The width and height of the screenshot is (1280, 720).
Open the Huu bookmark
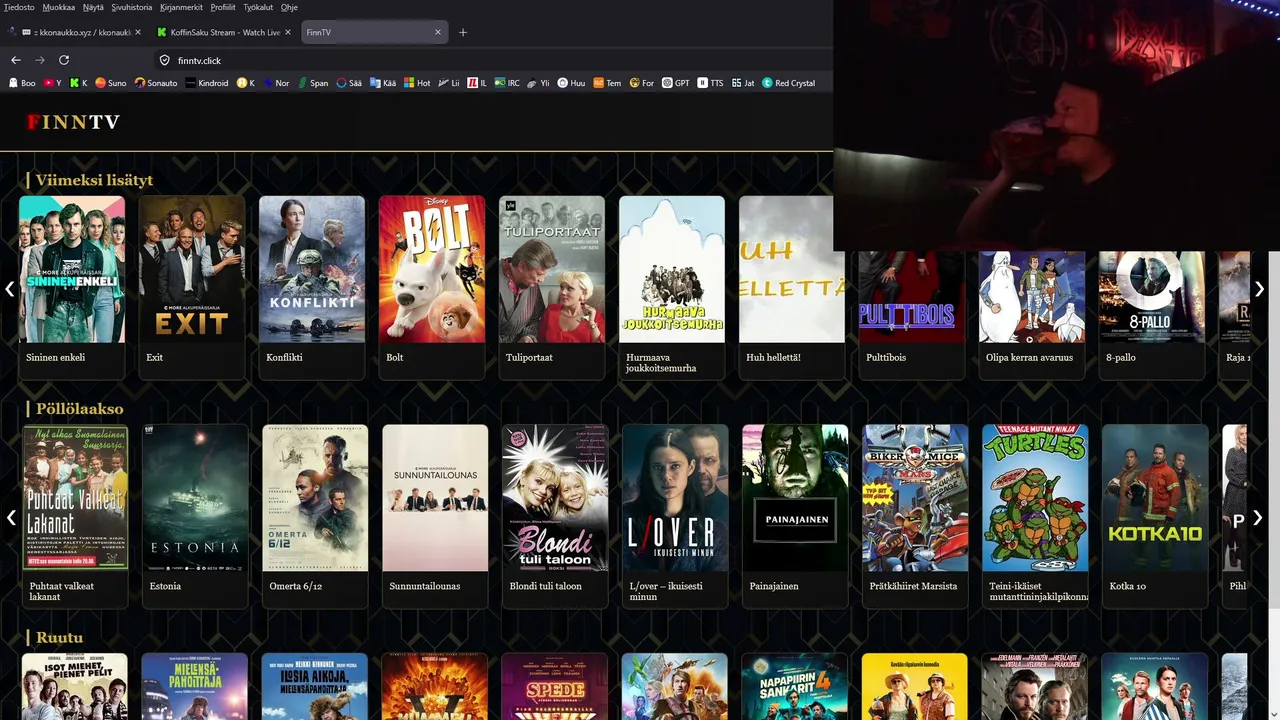pyautogui.click(x=571, y=83)
